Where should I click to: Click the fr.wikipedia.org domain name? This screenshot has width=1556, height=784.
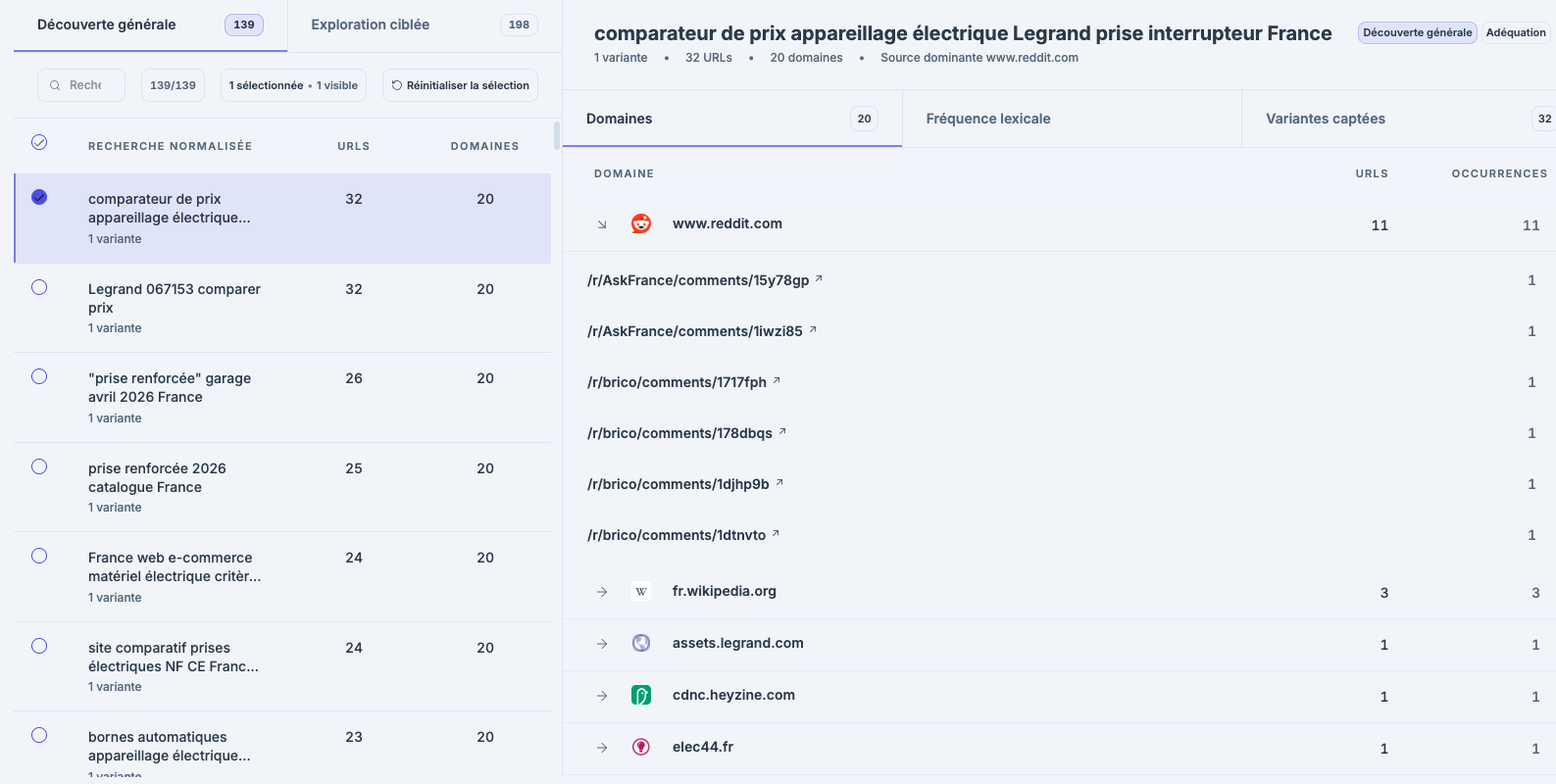(725, 591)
